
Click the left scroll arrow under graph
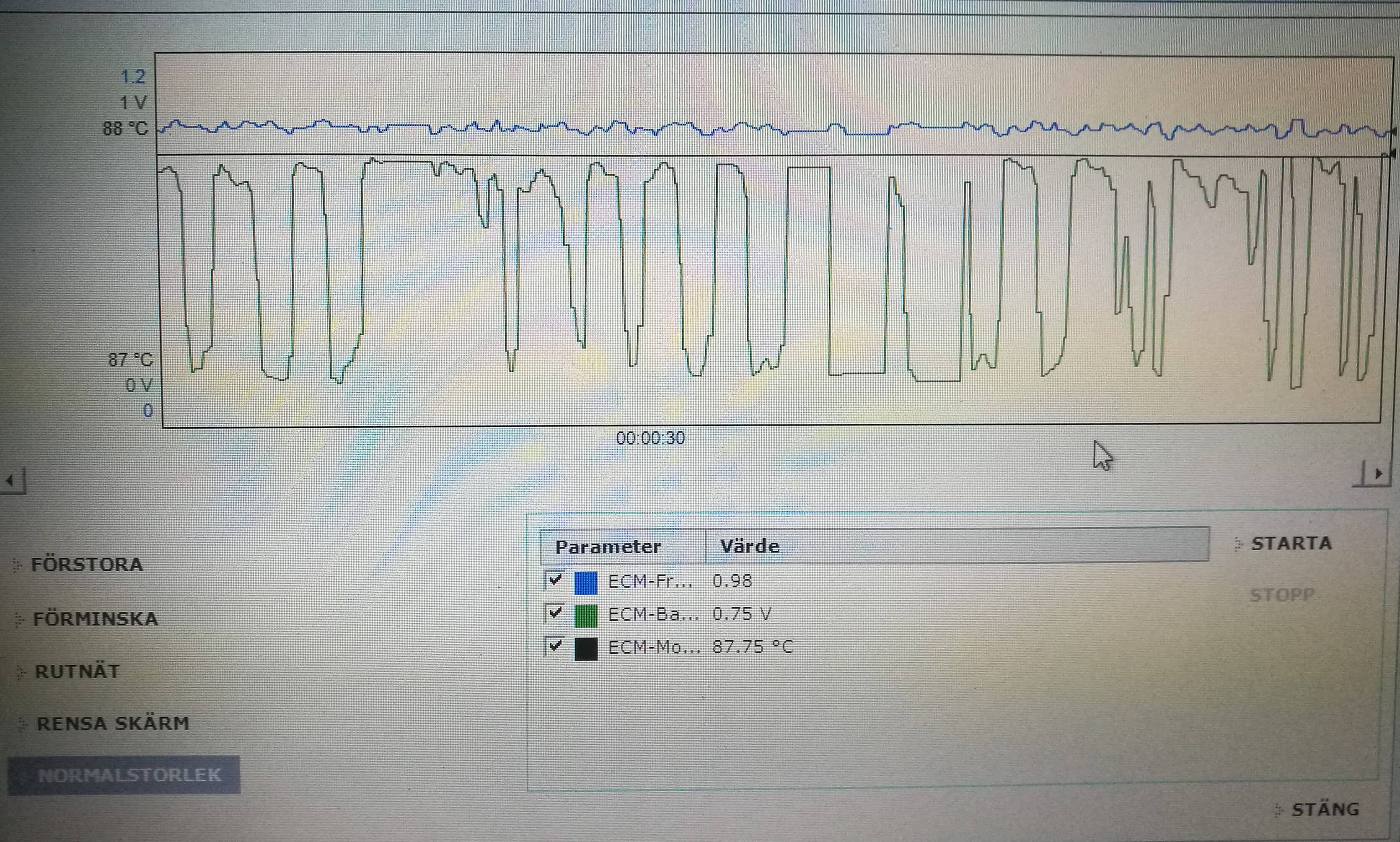click(10, 481)
